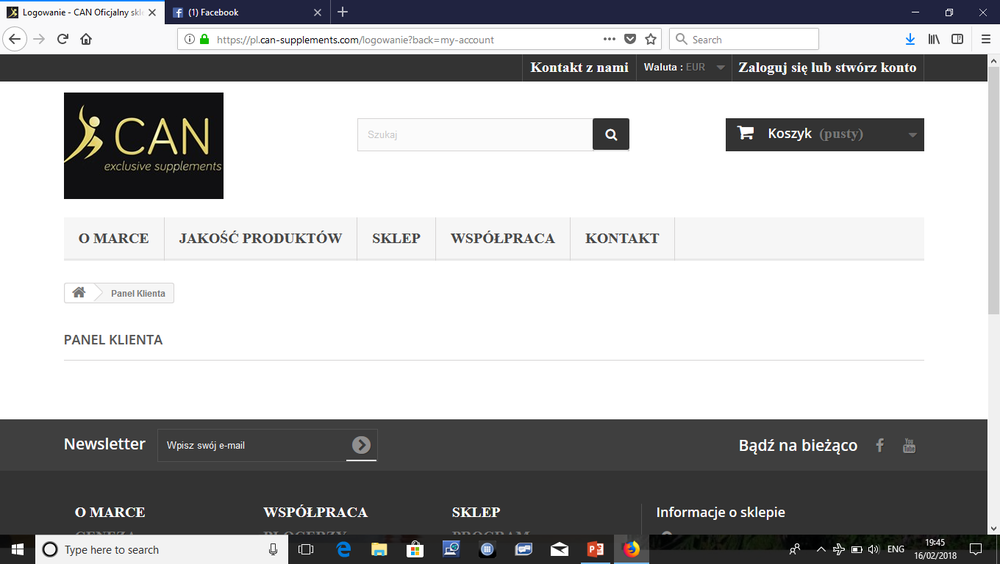Click Zaloguj się lub stwórz konto
This screenshot has width=1000, height=564.
(x=827, y=67)
